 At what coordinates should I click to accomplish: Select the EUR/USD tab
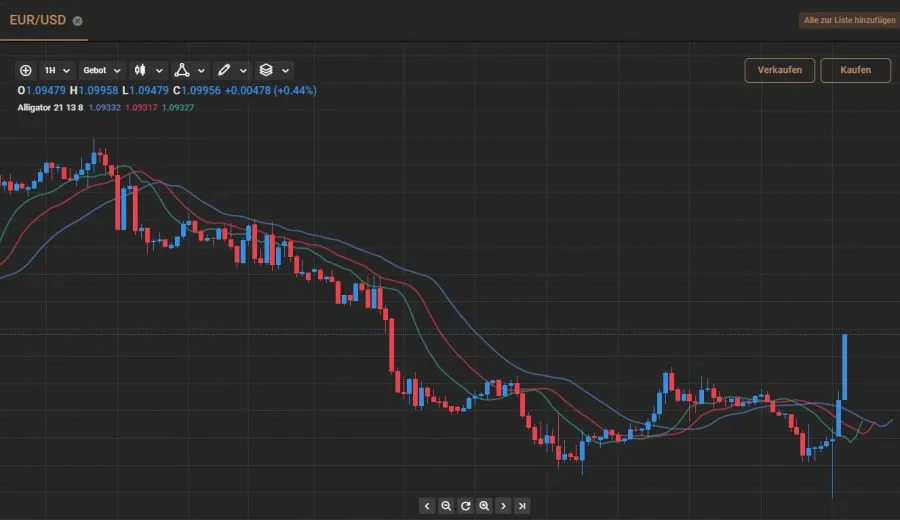(38, 20)
